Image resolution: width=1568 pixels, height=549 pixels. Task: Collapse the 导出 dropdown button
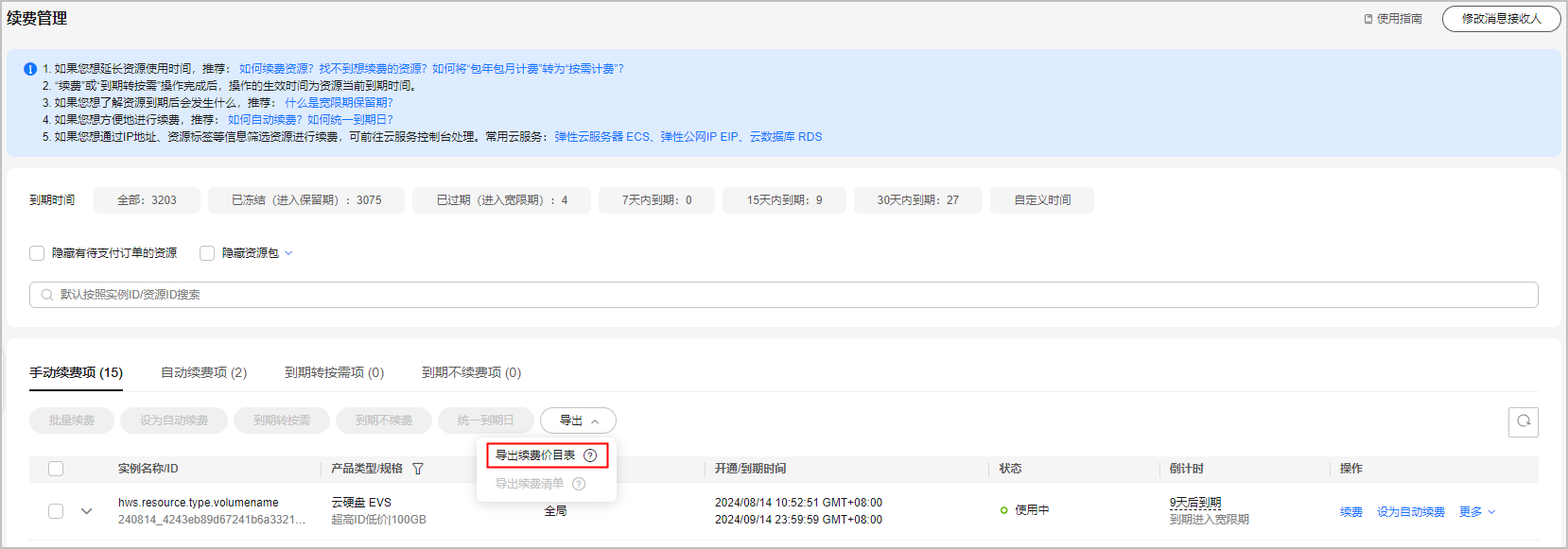click(578, 420)
